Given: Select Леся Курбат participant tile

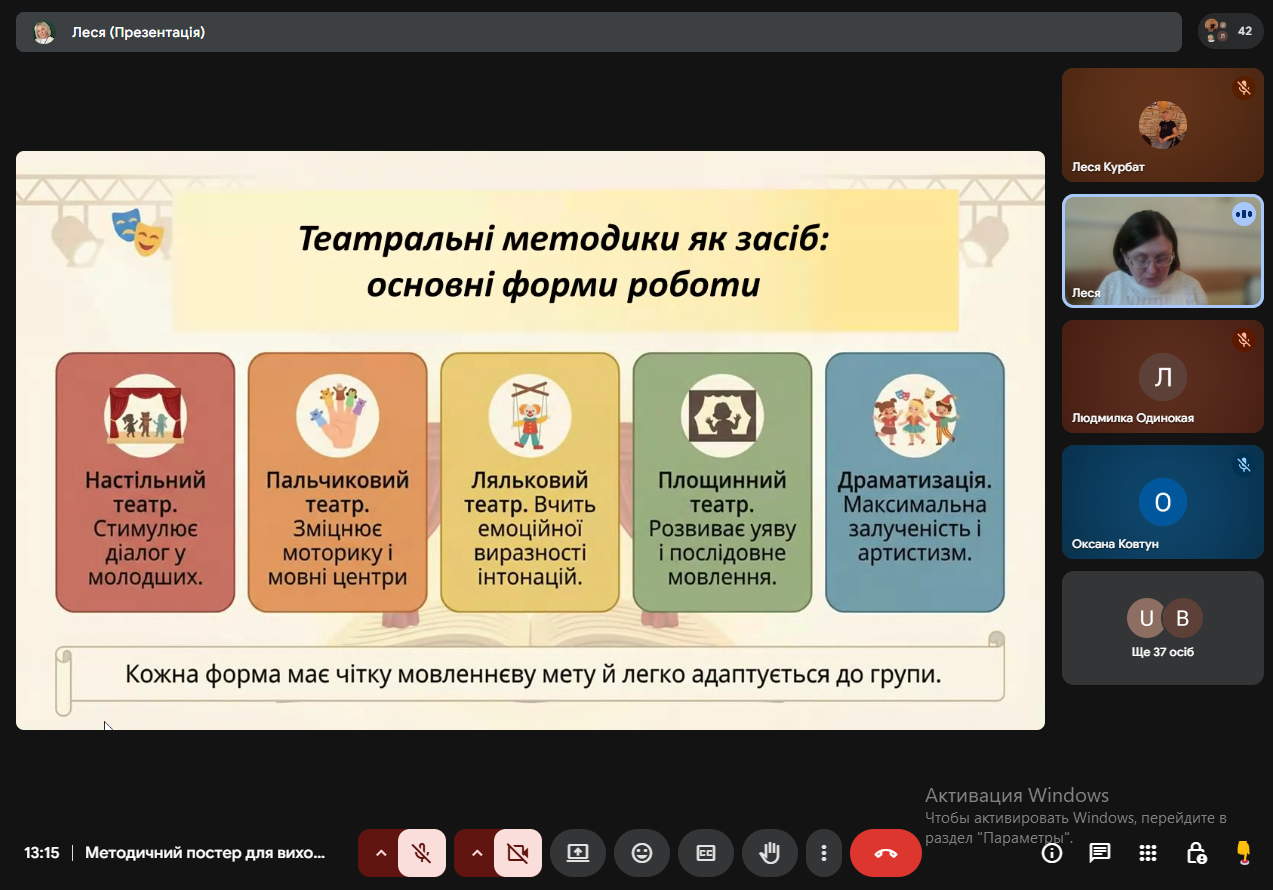Looking at the screenshot, I should click(x=1162, y=125).
